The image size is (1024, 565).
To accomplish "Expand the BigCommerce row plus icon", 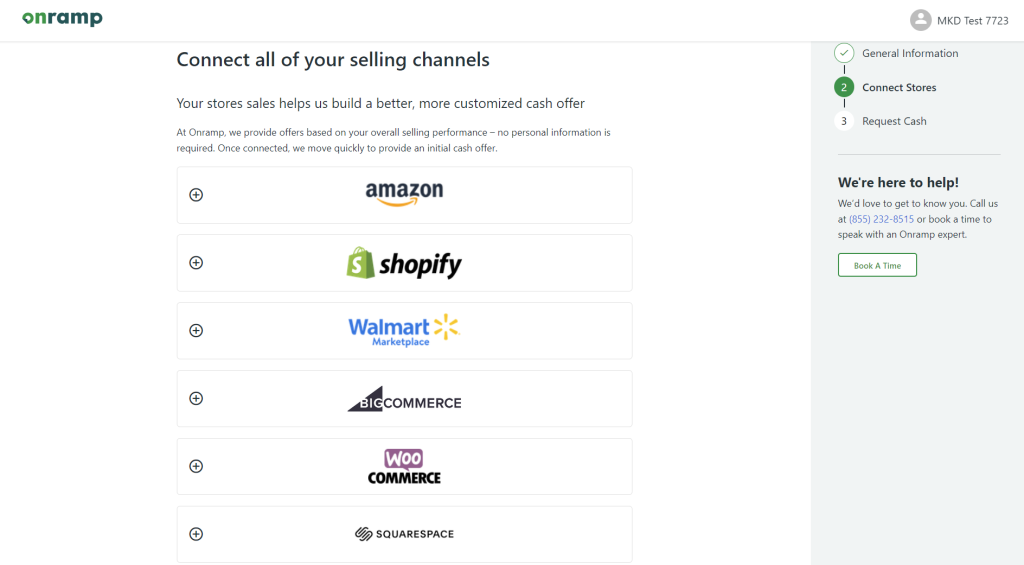I will (196, 398).
